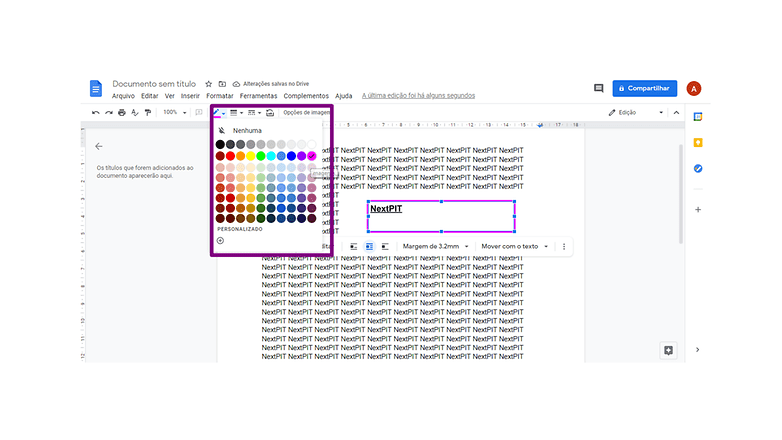Pick the bright green color swatch

tap(261, 156)
